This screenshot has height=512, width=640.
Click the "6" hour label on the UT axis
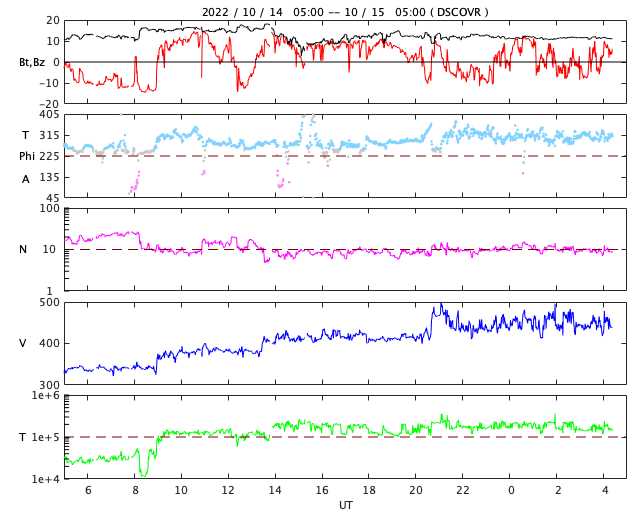click(x=88, y=490)
